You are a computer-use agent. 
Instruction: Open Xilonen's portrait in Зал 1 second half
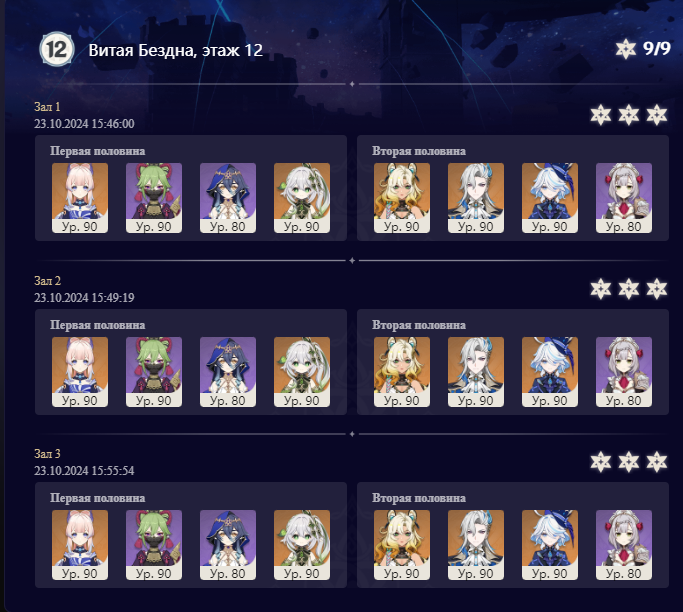pyautogui.click(x=402, y=198)
